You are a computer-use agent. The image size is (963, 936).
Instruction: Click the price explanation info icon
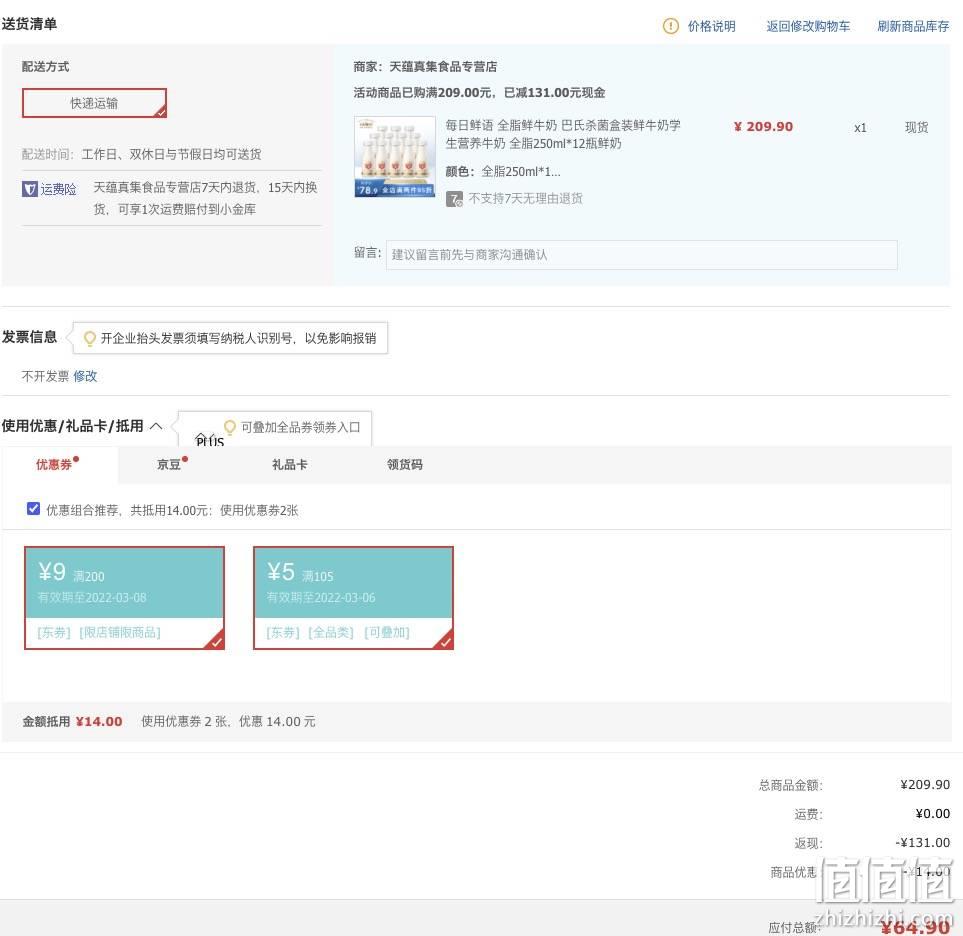[671, 26]
